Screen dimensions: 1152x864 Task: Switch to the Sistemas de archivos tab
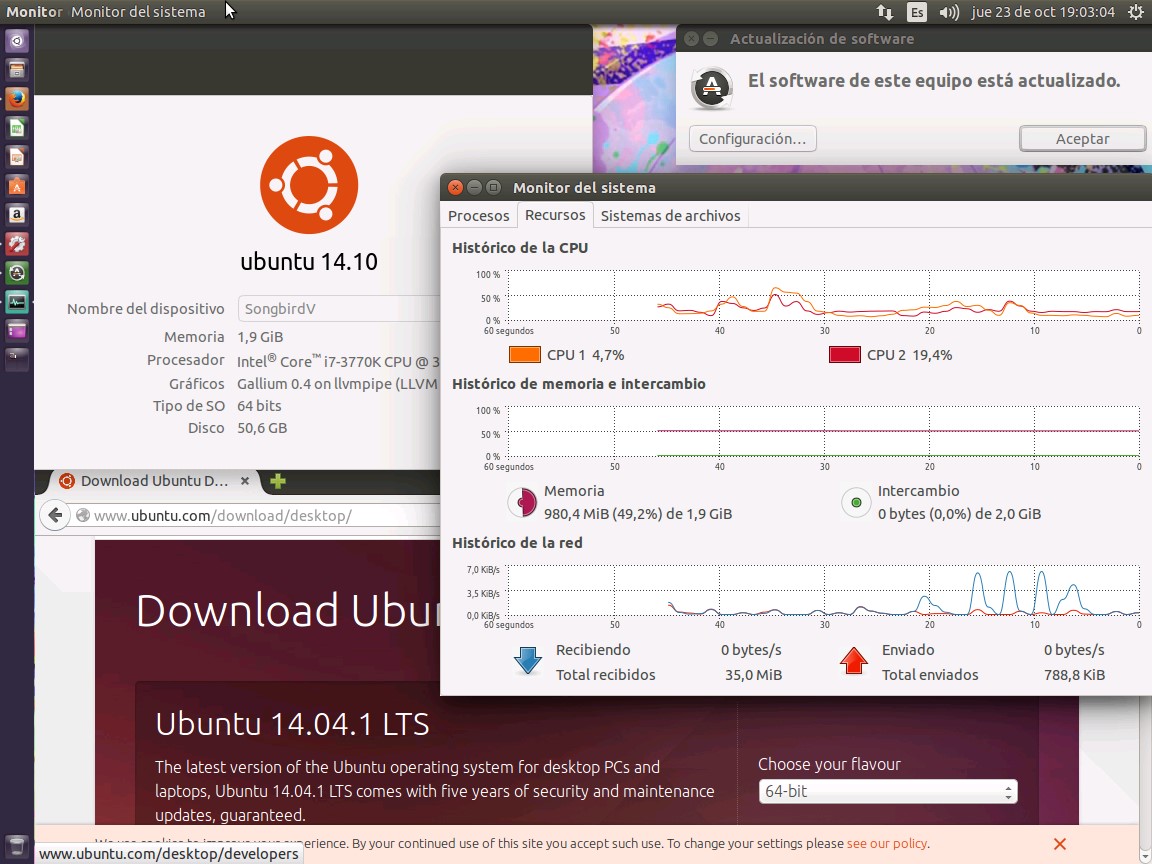(670, 215)
